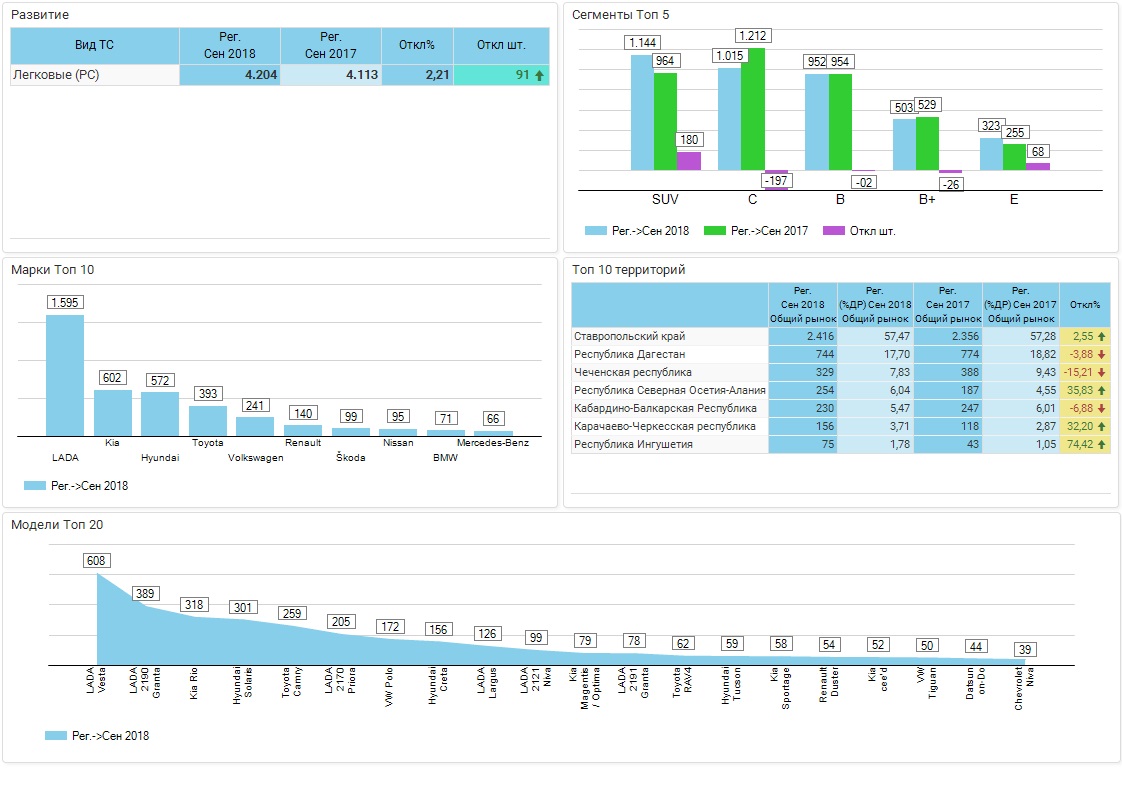Click the Откл шт. column header in Развитие
Screen dimensions: 1122x793
coord(501,46)
